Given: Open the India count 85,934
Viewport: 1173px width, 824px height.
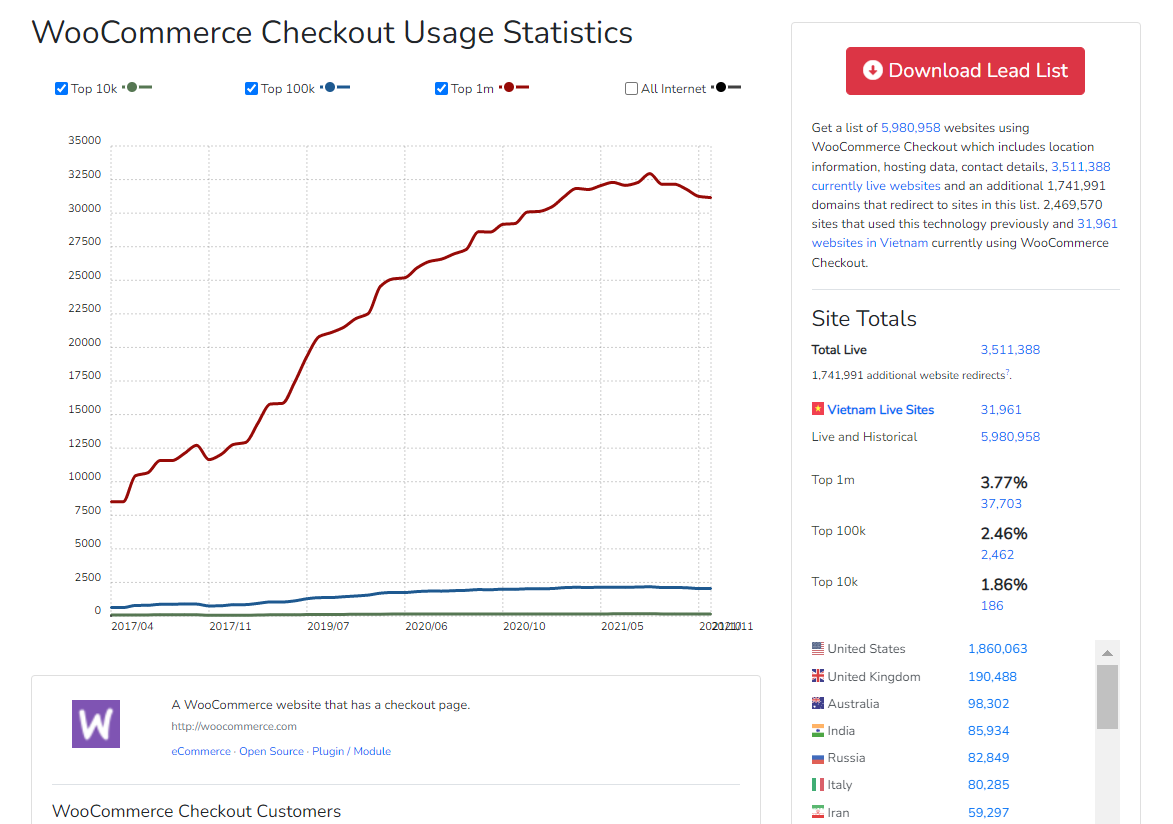Looking at the screenshot, I should (x=988, y=730).
